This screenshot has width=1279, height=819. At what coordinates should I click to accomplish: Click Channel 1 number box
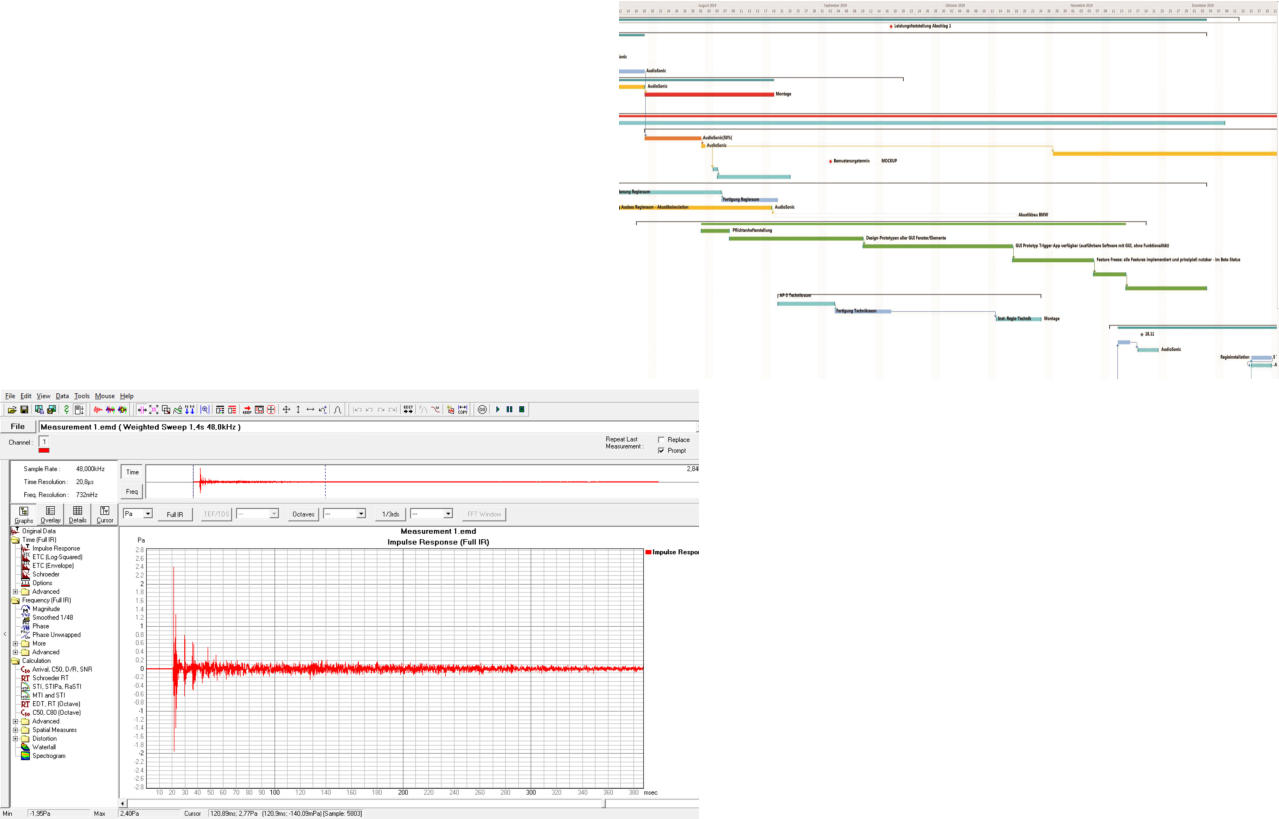point(44,441)
